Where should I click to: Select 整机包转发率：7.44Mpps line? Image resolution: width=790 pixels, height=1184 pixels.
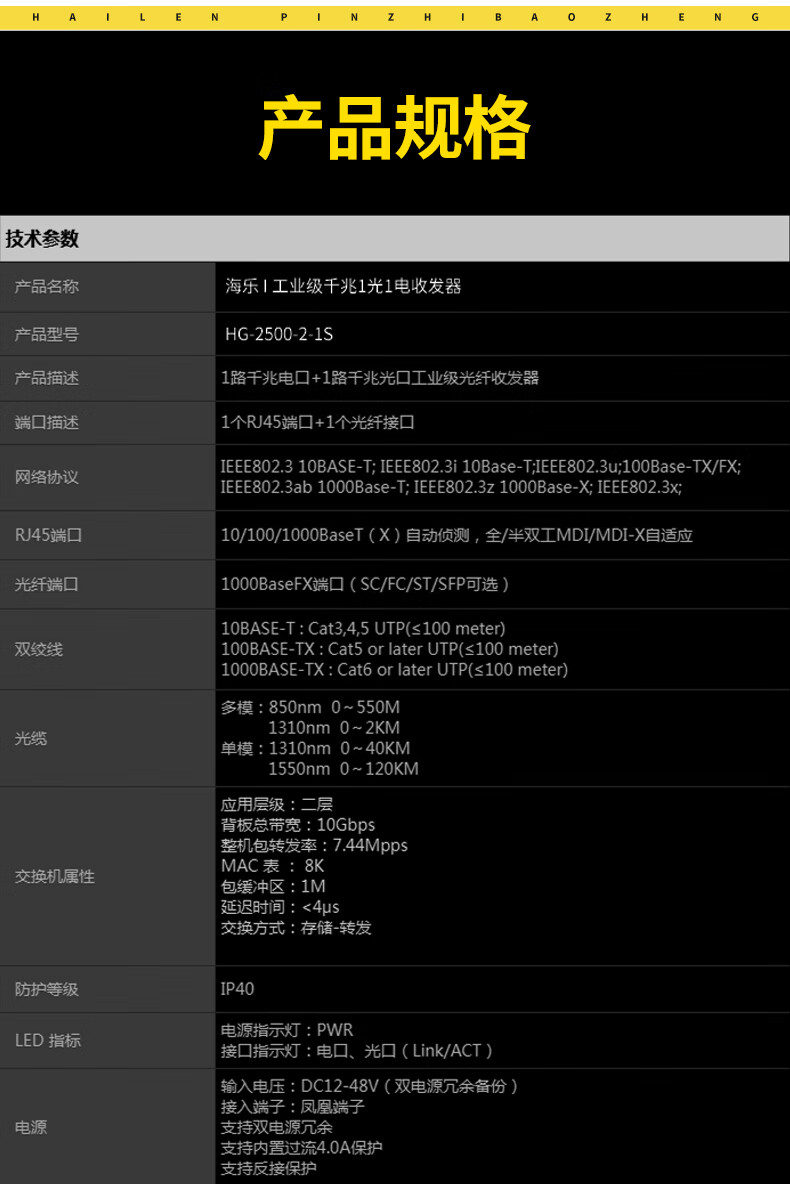pos(314,846)
